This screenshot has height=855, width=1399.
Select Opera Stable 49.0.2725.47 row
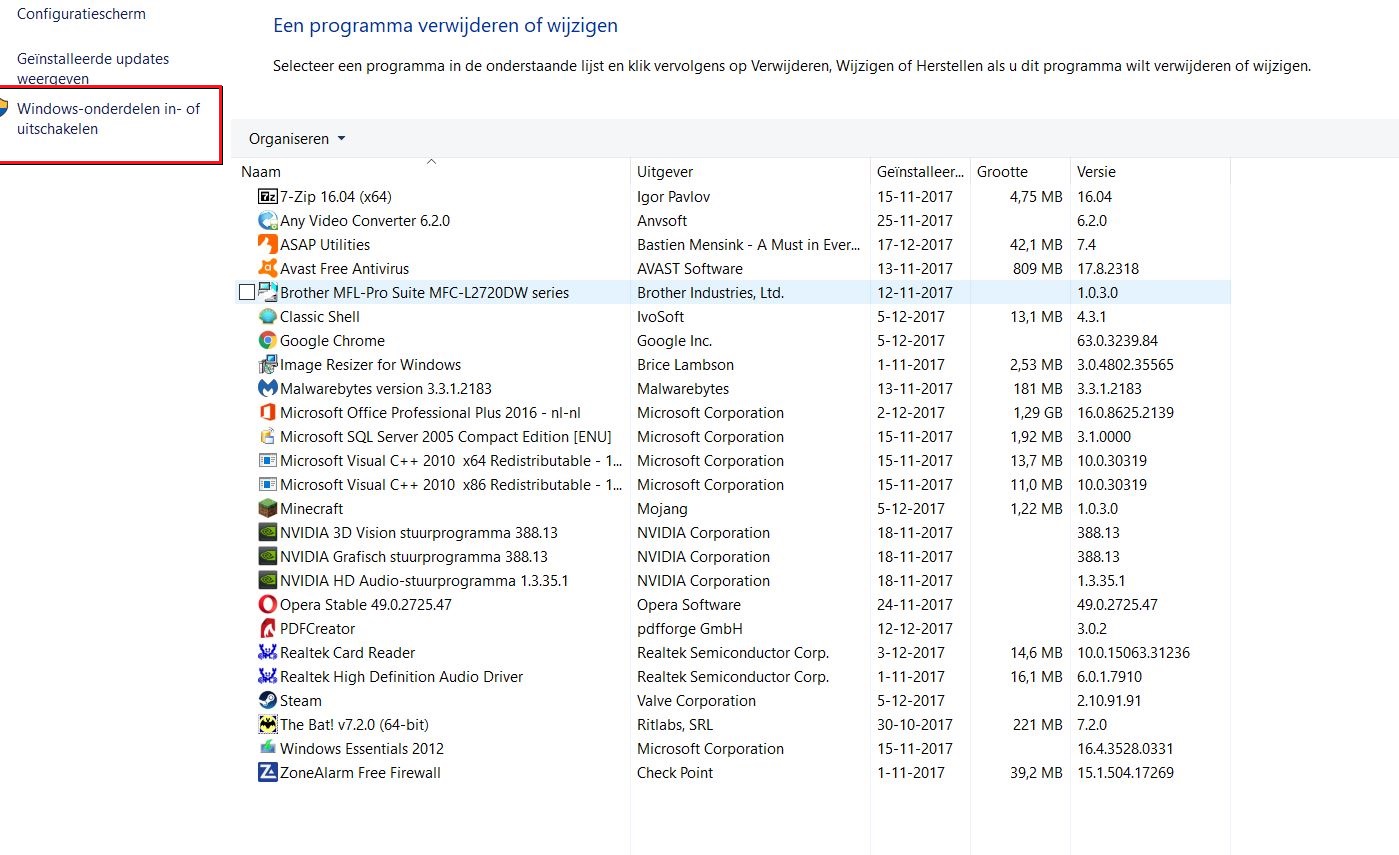click(732, 605)
